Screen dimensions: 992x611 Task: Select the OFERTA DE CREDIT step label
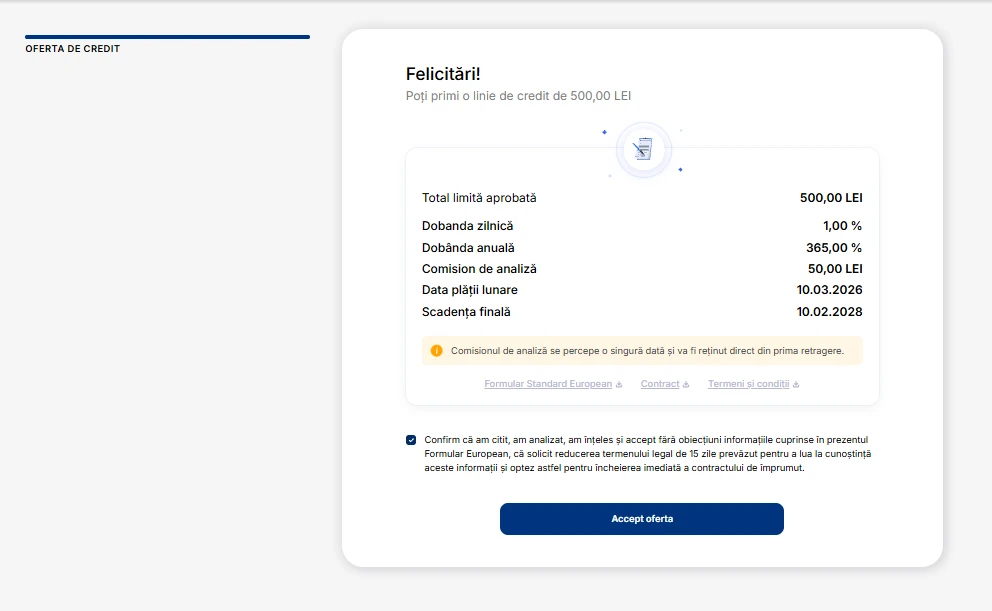pos(71,48)
